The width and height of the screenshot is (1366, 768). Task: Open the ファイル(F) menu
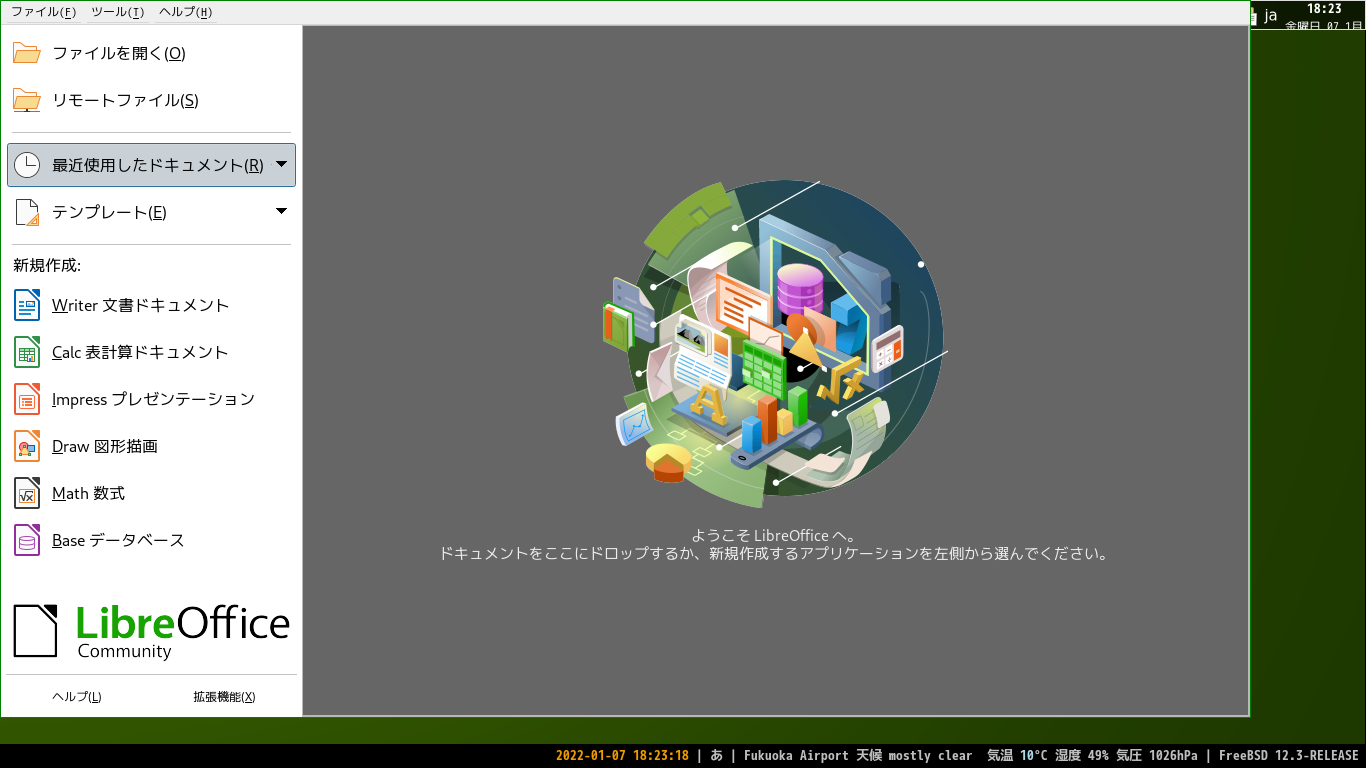click(43, 12)
